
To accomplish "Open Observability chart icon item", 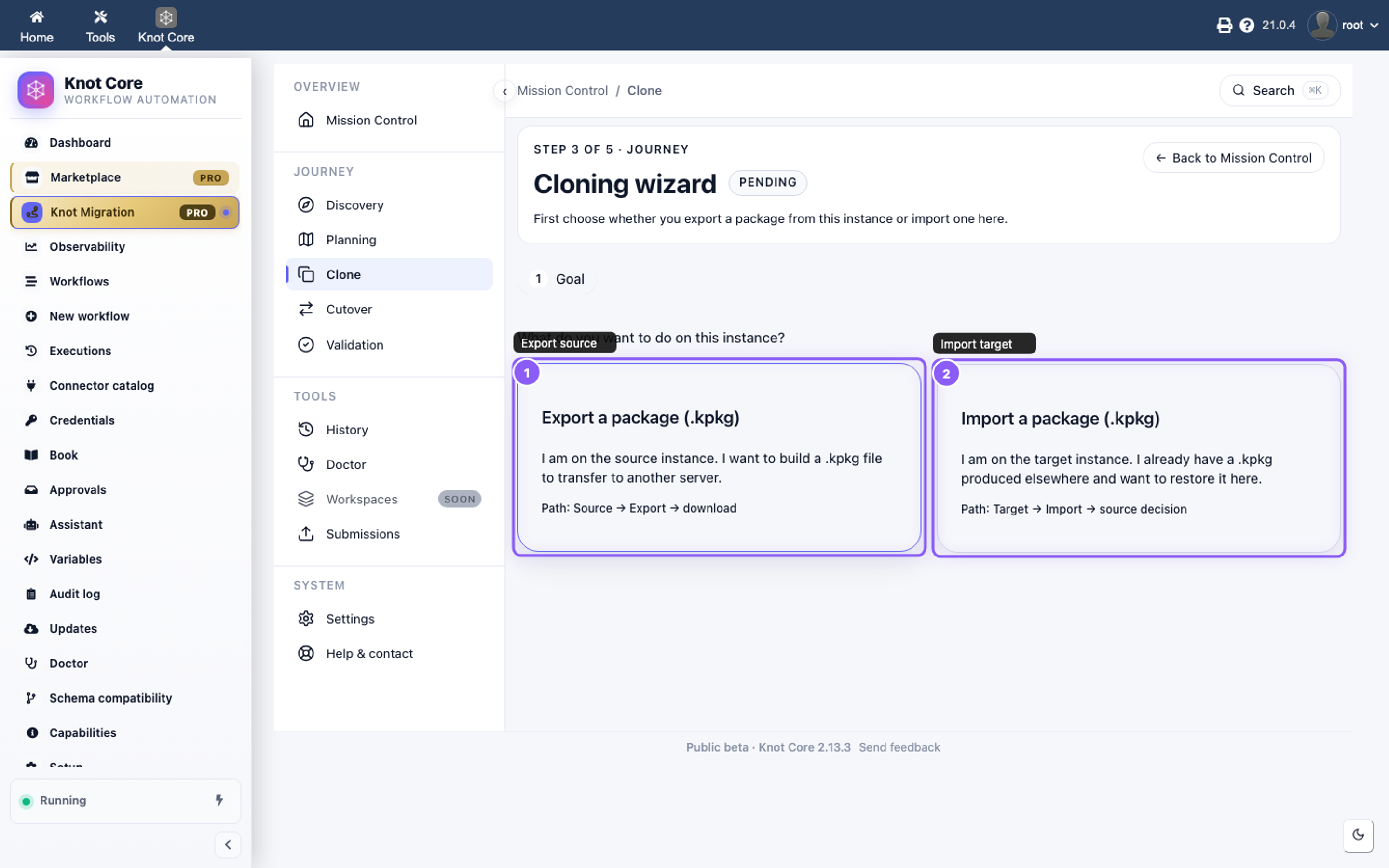I will click(x=125, y=247).
